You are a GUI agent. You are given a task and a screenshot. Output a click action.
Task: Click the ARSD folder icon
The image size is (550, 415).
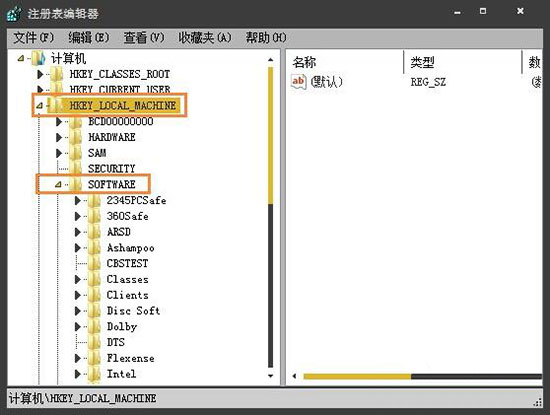[x=94, y=232]
